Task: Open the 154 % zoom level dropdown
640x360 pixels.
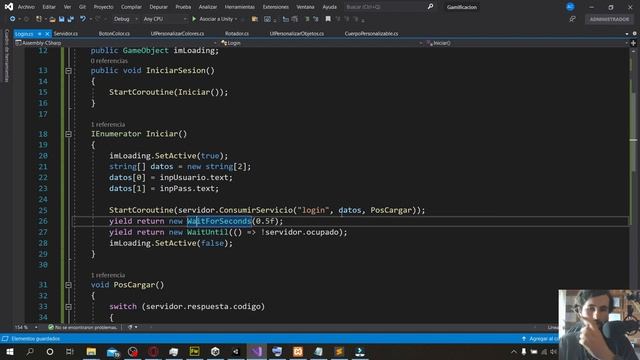Action: click(26, 327)
